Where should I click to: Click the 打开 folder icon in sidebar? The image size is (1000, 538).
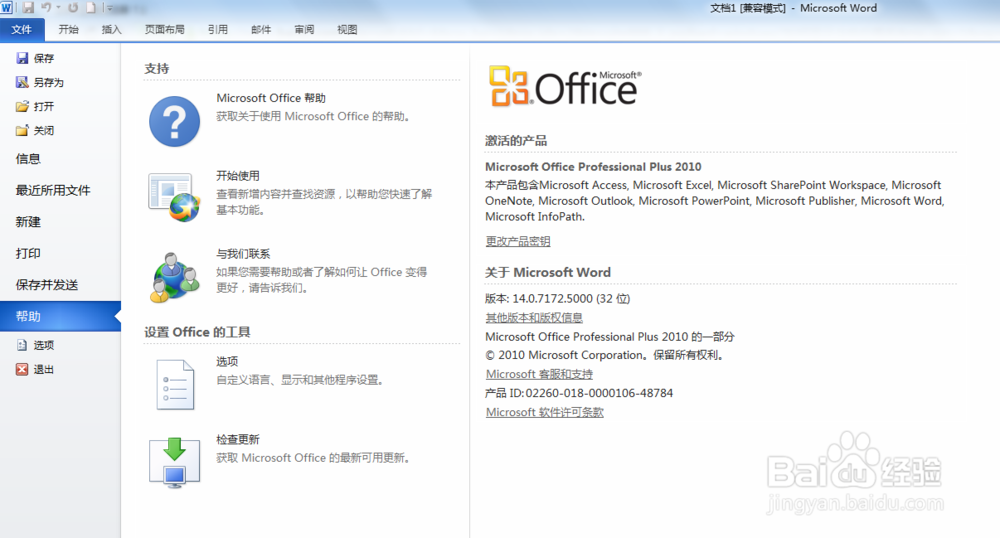pyautogui.click(x=22, y=106)
